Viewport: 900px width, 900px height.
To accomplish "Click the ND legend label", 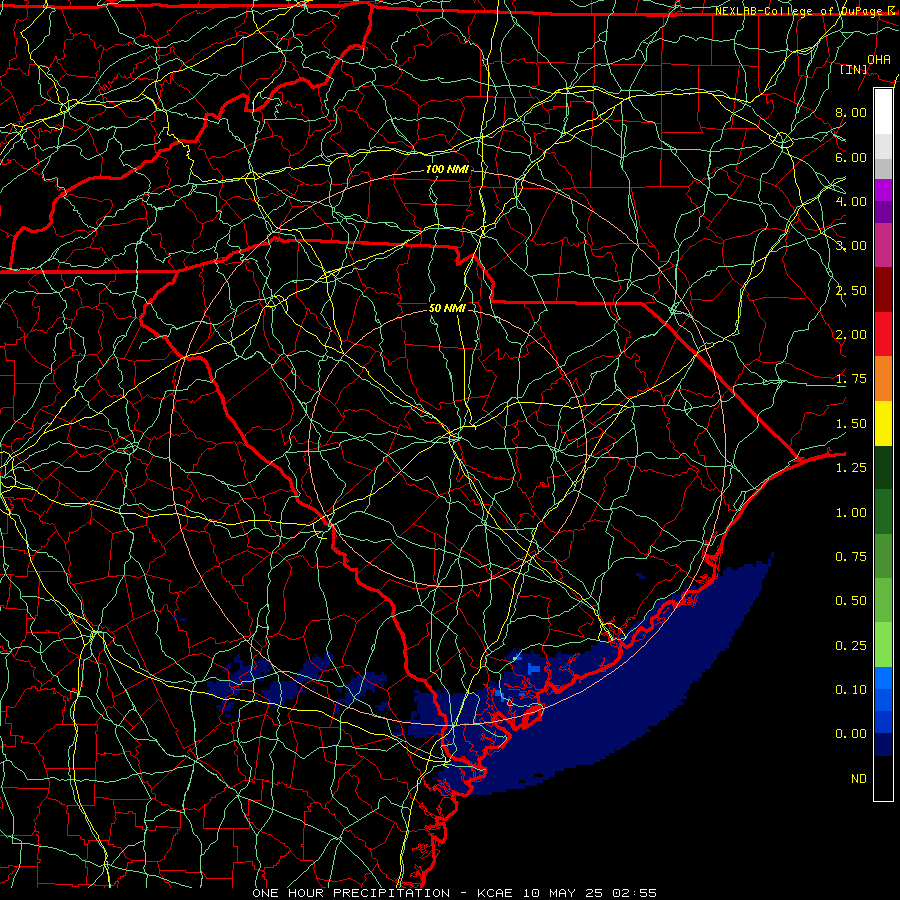I will (859, 779).
